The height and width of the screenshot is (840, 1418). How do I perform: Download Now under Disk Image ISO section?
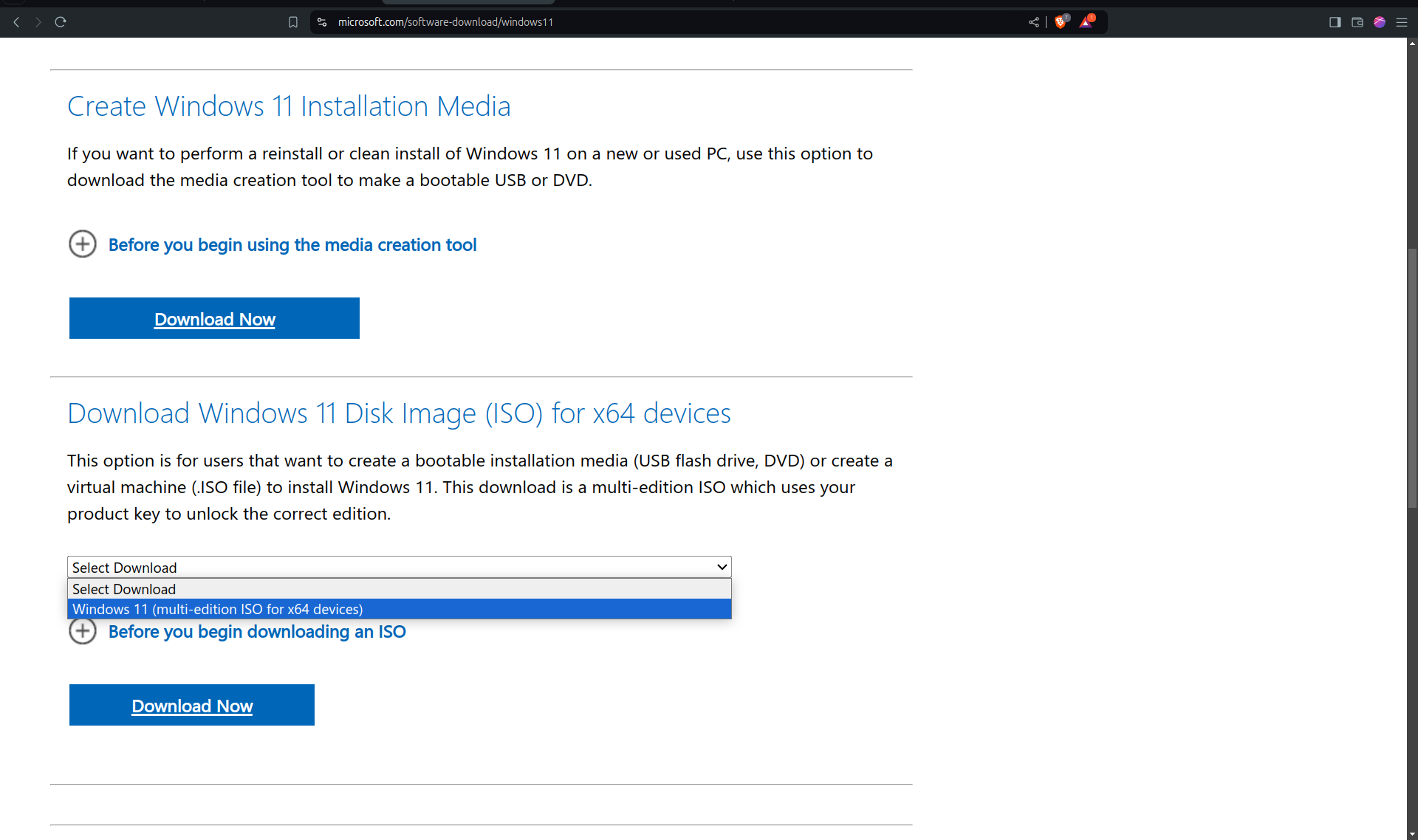tap(192, 705)
